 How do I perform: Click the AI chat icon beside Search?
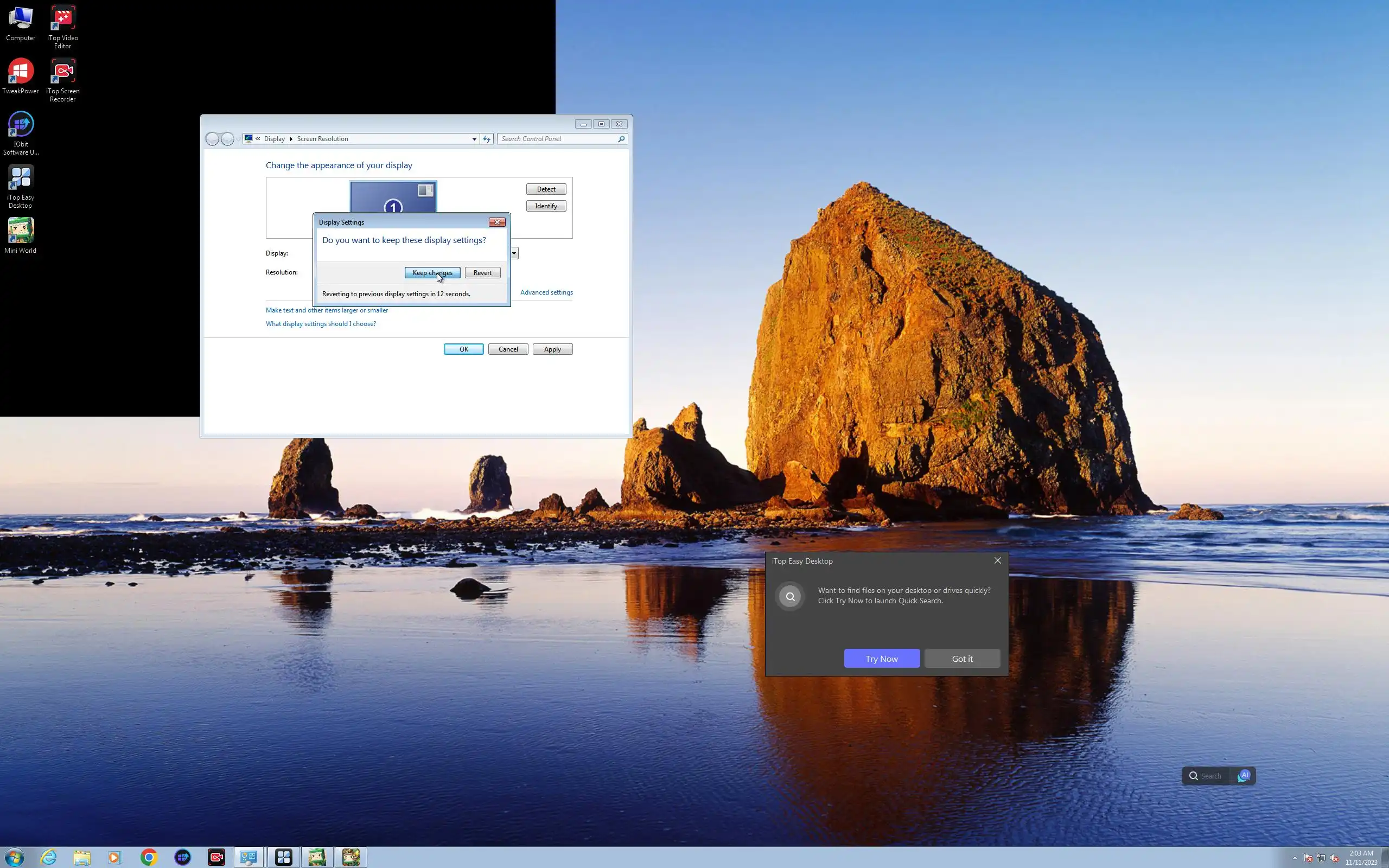(x=1244, y=776)
